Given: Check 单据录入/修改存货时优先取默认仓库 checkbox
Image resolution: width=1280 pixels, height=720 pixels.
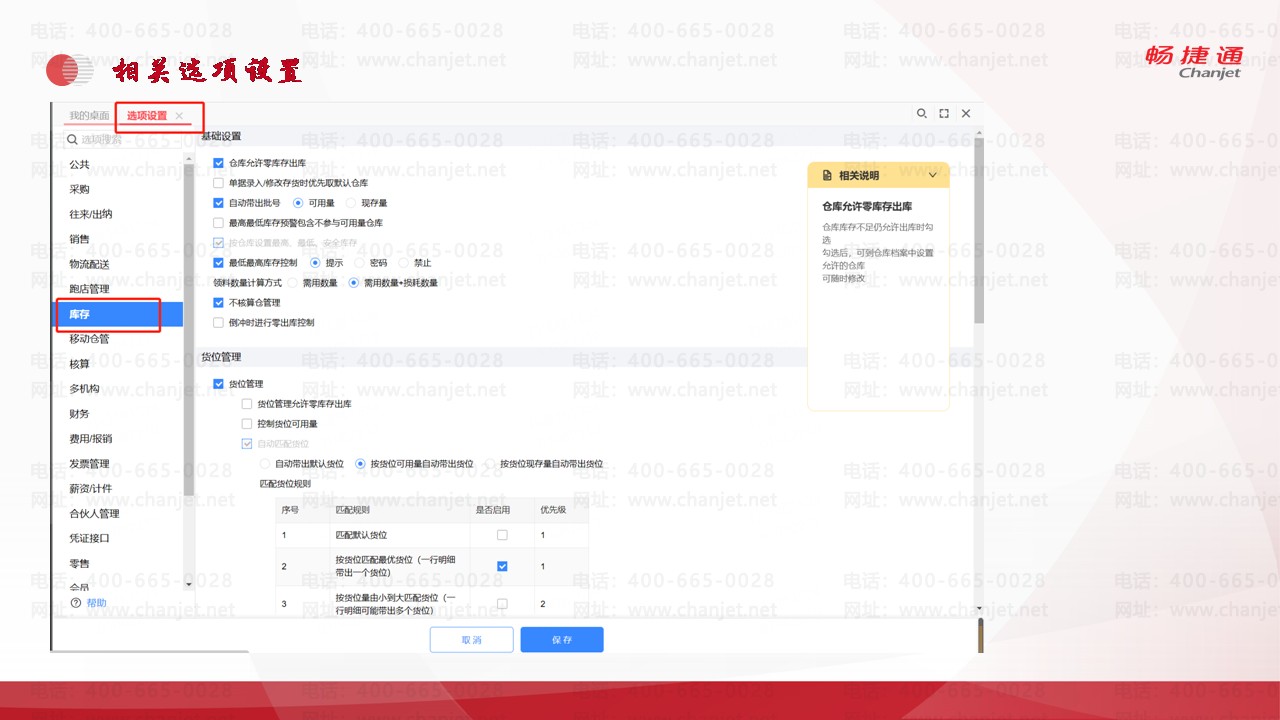Looking at the screenshot, I should click(x=218, y=183).
